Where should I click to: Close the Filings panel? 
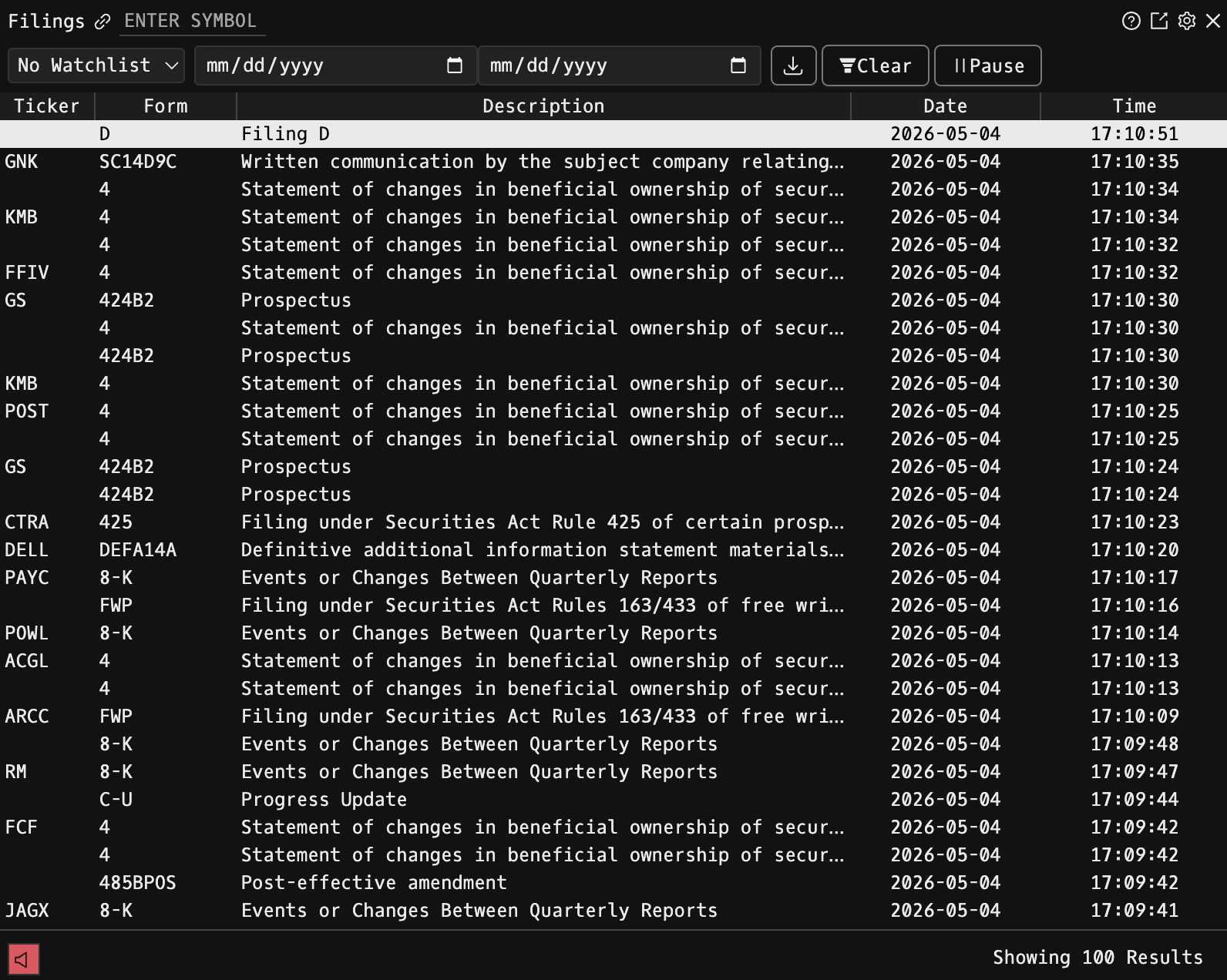point(1213,21)
